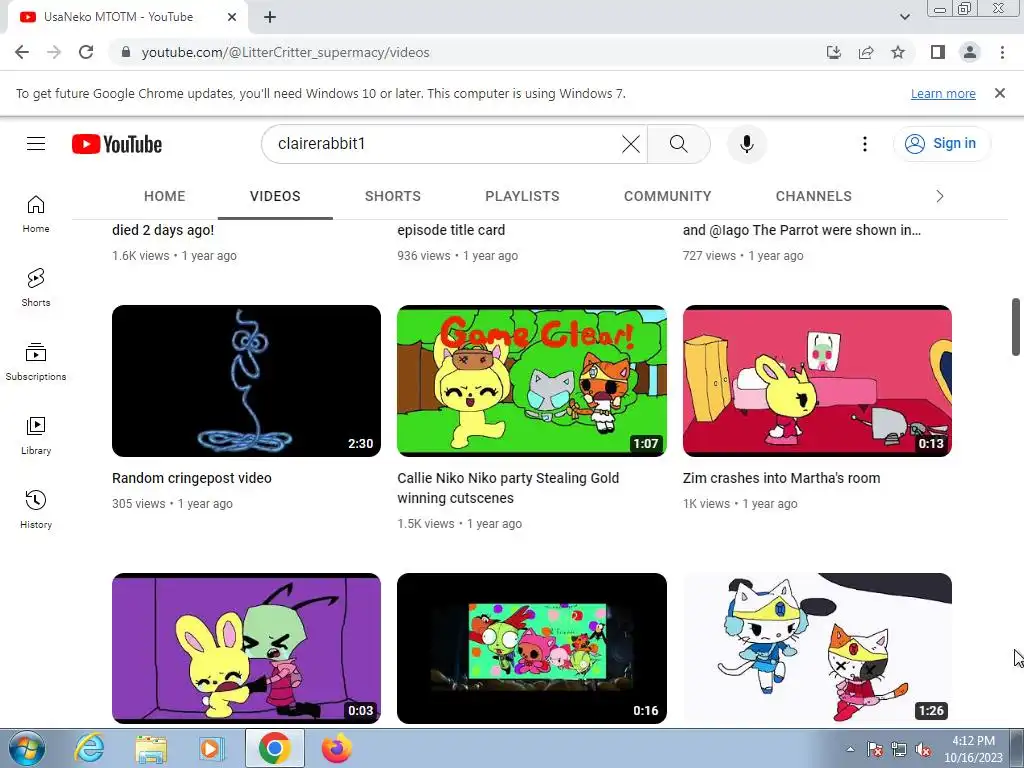The image size is (1024, 768).
Task: Go to Home in the sidebar
Action: 36,214
